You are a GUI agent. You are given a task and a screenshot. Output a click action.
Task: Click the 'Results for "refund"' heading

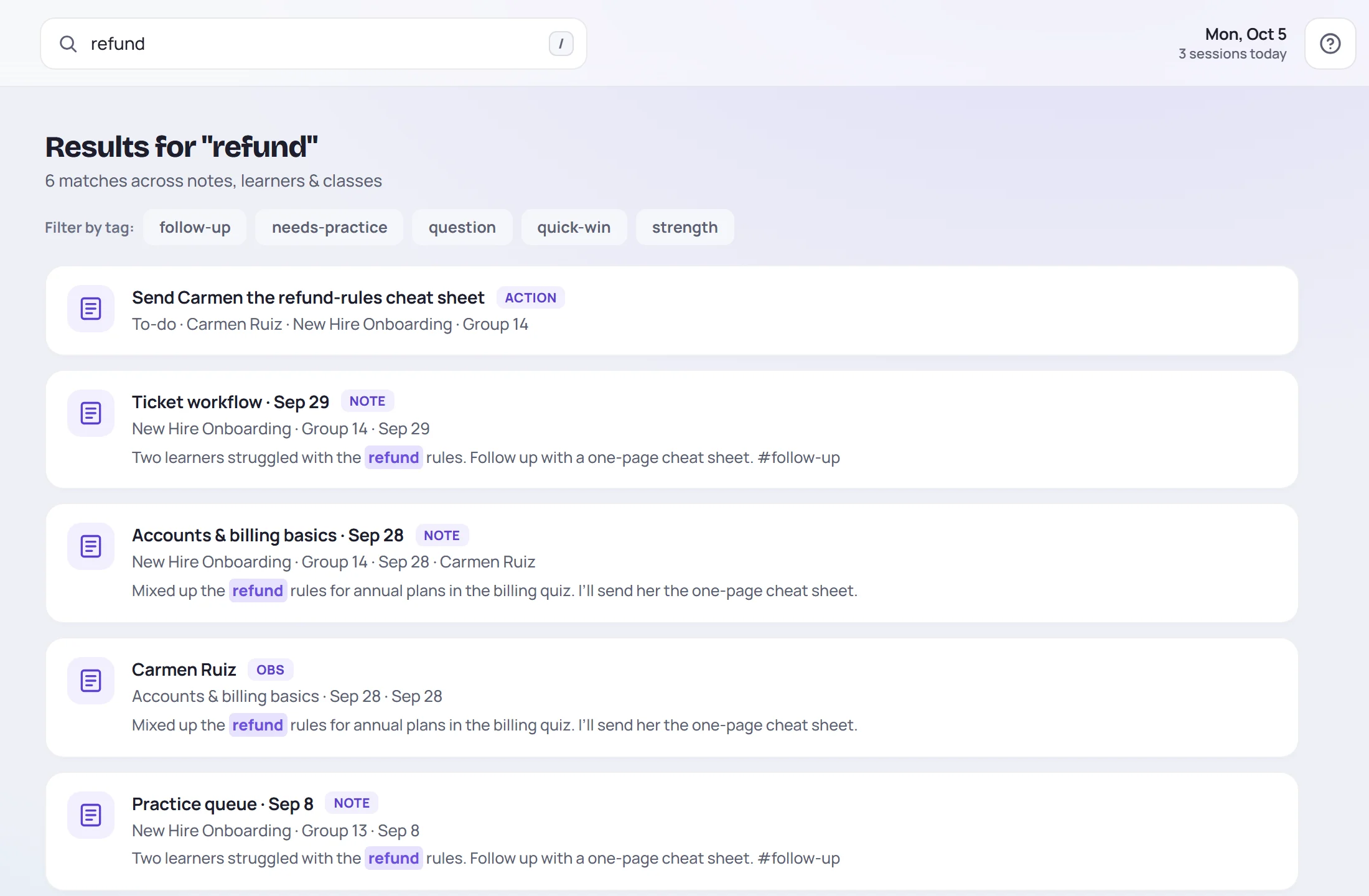tap(182, 147)
